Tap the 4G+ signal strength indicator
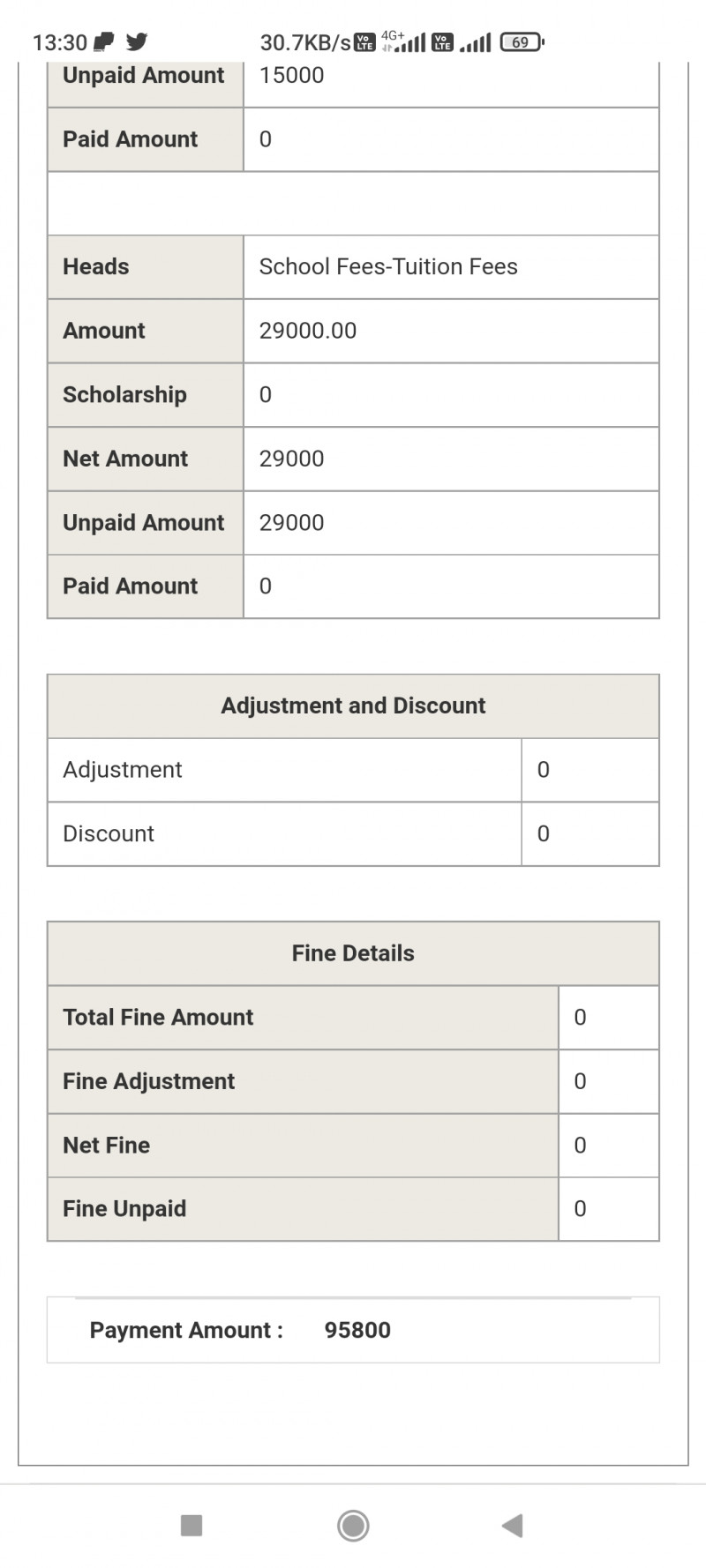This screenshot has height=1568, width=706. click(x=403, y=41)
